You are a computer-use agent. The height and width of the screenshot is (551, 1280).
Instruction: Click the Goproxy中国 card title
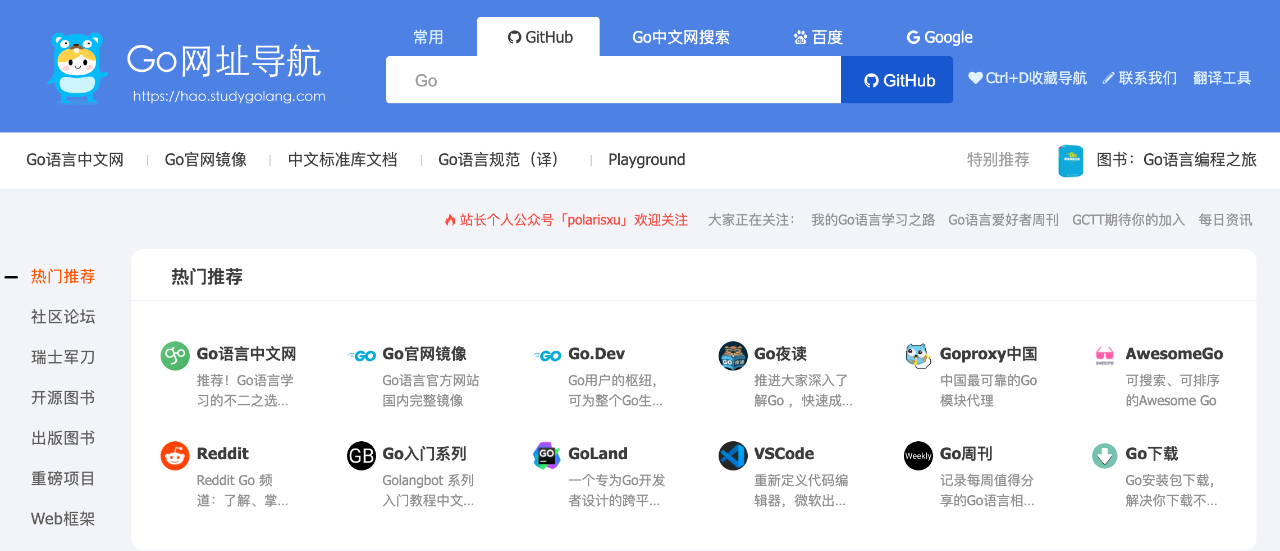click(988, 354)
